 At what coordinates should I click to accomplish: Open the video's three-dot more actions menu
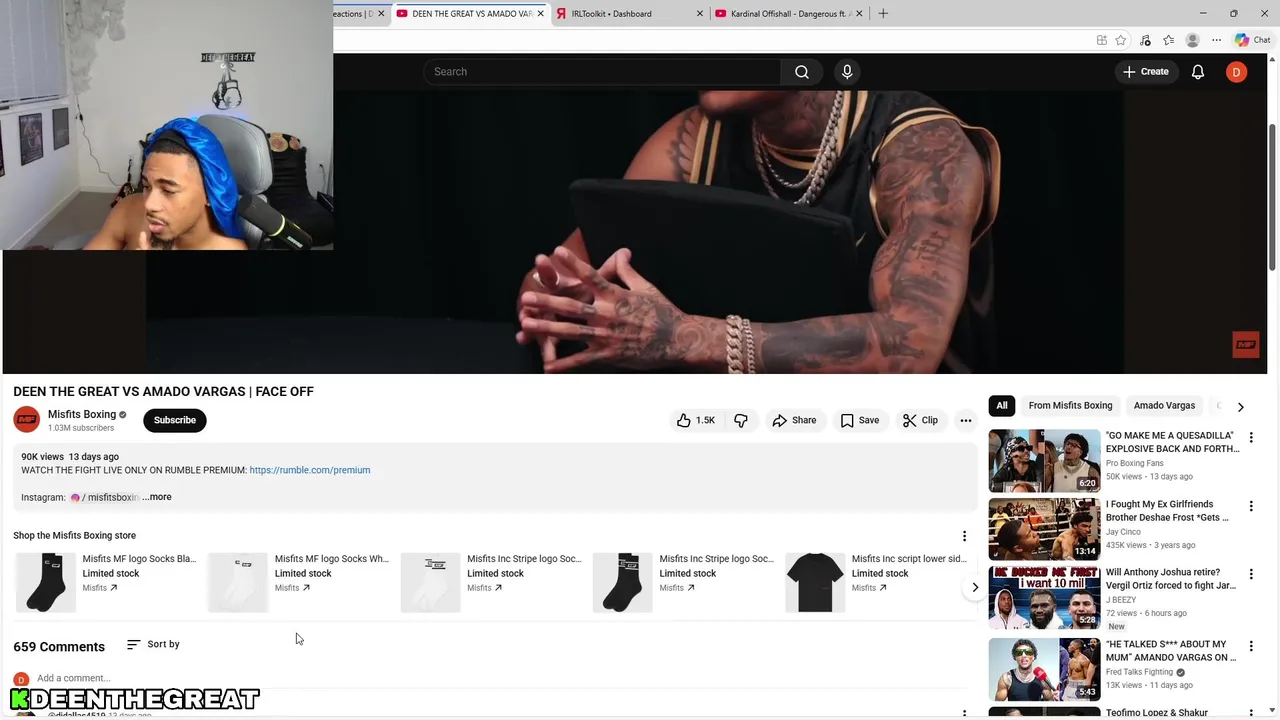[x=965, y=420]
